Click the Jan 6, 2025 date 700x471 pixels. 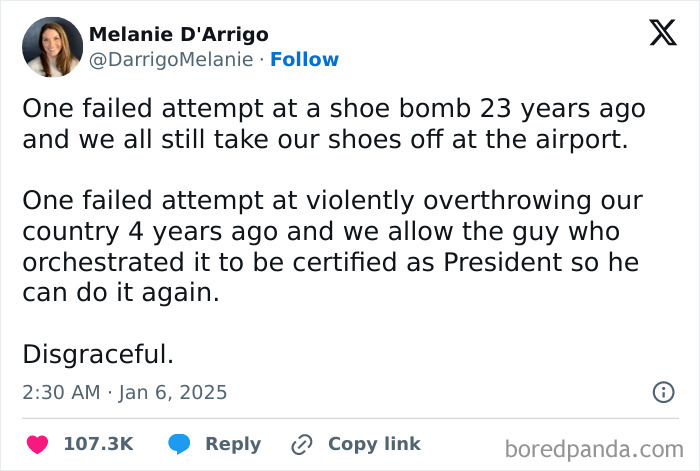(x=173, y=393)
